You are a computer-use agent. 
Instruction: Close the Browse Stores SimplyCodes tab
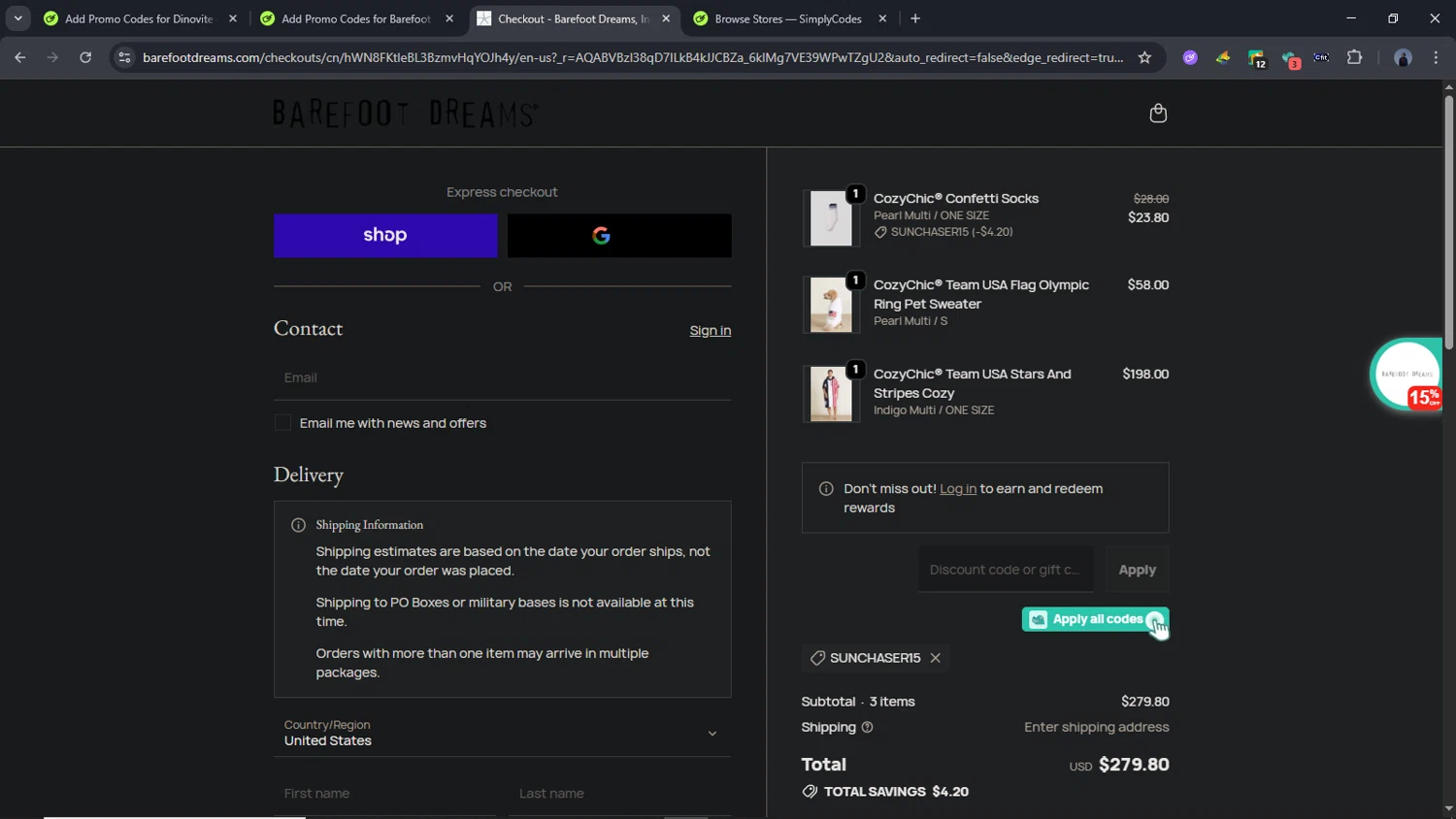(x=882, y=18)
